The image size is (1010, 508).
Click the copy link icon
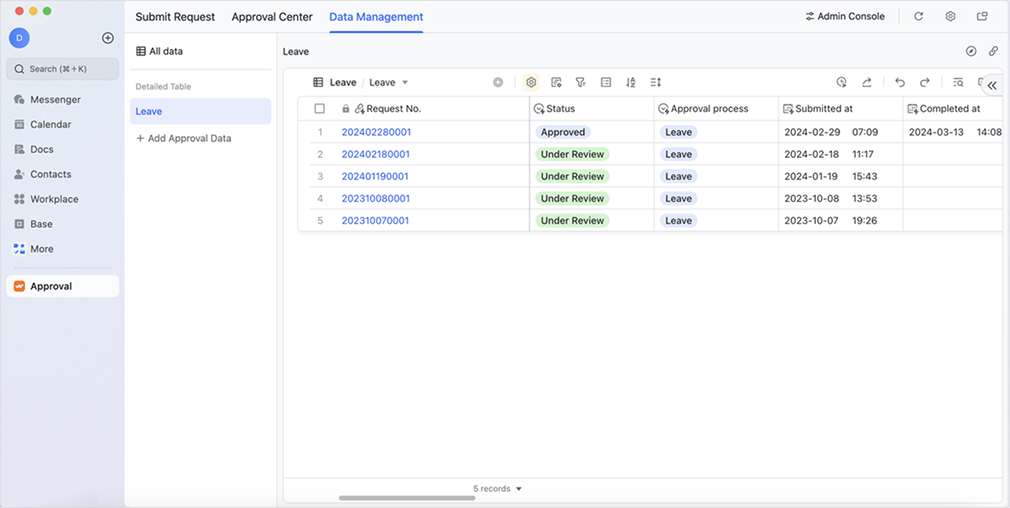(x=993, y=51)
